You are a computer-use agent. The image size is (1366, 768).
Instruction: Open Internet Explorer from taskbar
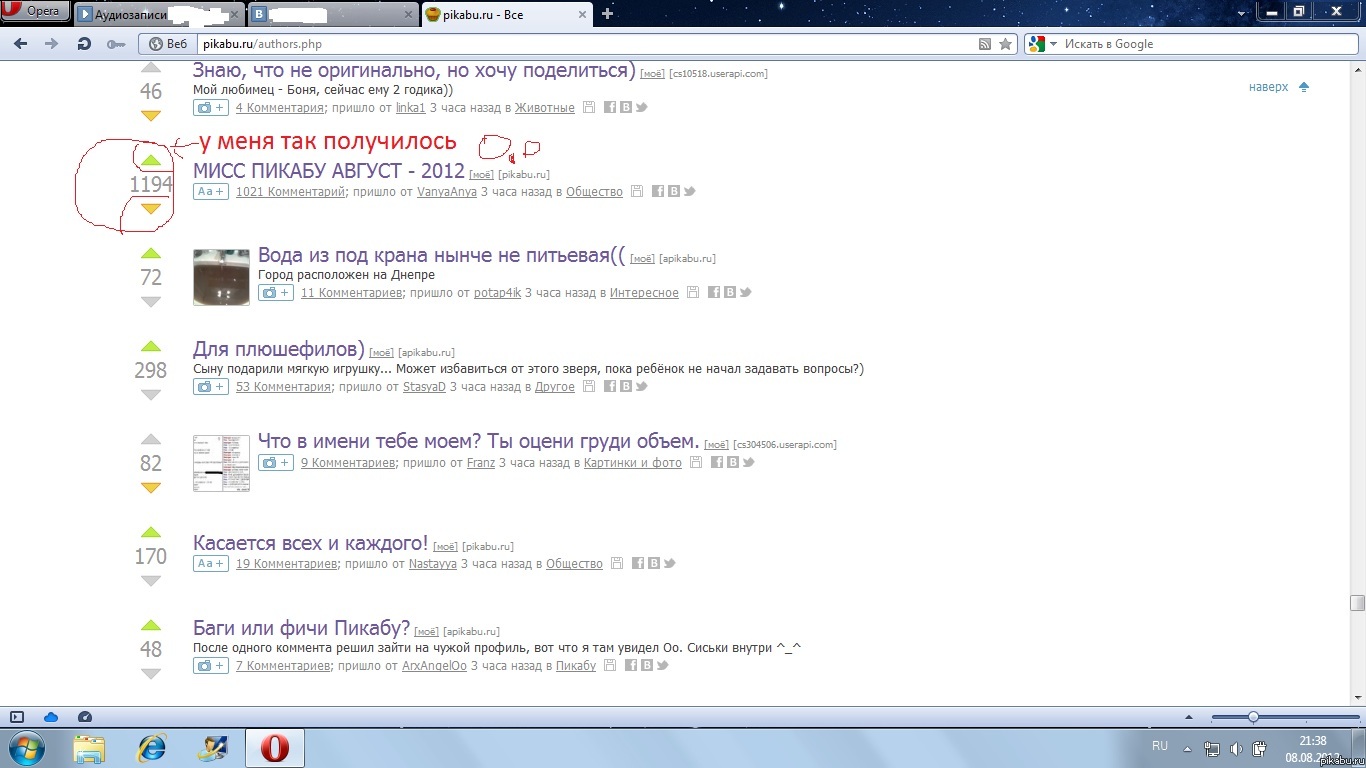pos(152,748)
